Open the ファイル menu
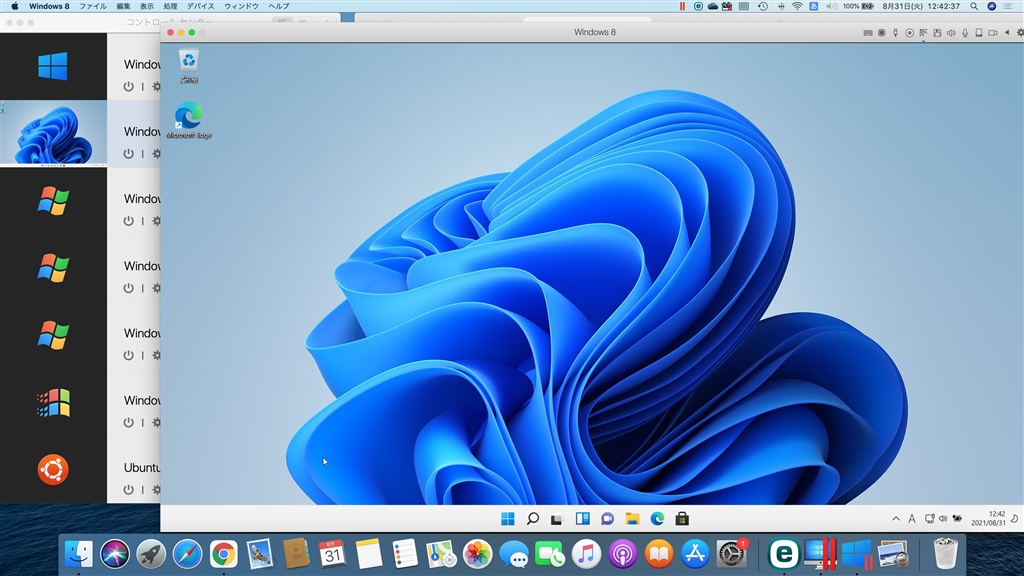Screen dimensions: 1024x576 point(93,6)
